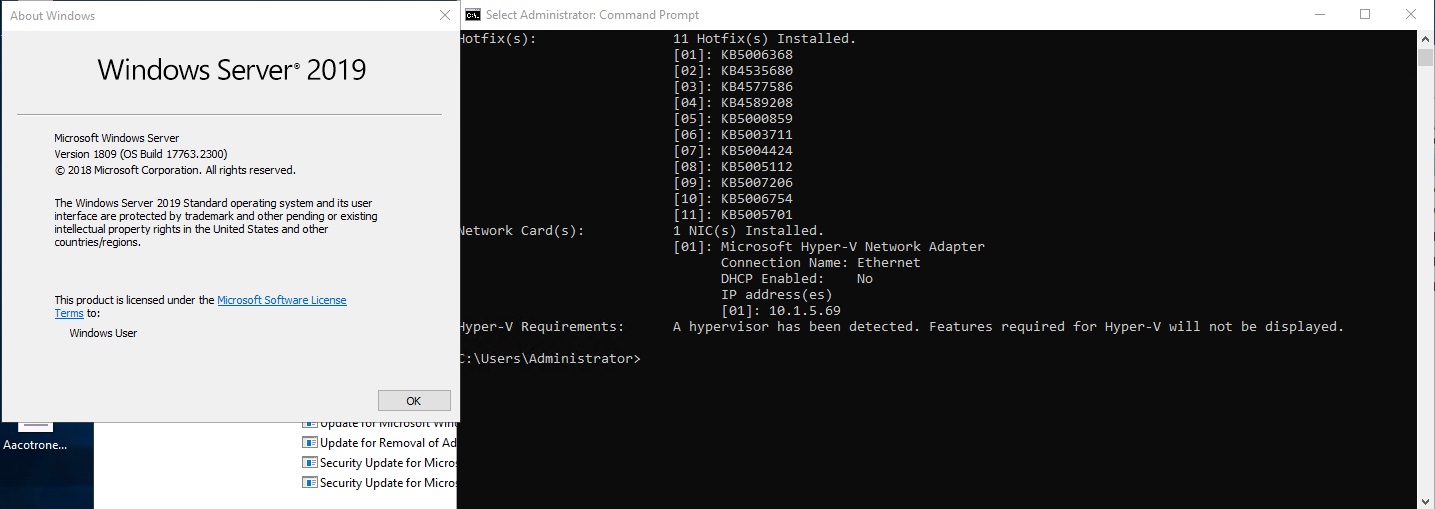Click hotfix KB5006754 line
The height and width of the screenshot is (509, 1435).
coord(733,199)
